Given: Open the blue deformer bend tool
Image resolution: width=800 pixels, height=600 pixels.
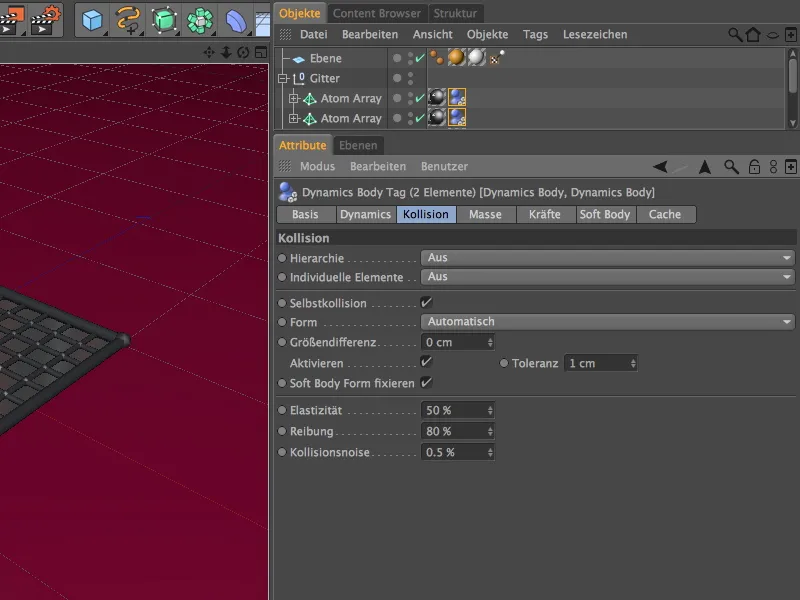Looking at the screenshot, I should click(x=235, y=20).
